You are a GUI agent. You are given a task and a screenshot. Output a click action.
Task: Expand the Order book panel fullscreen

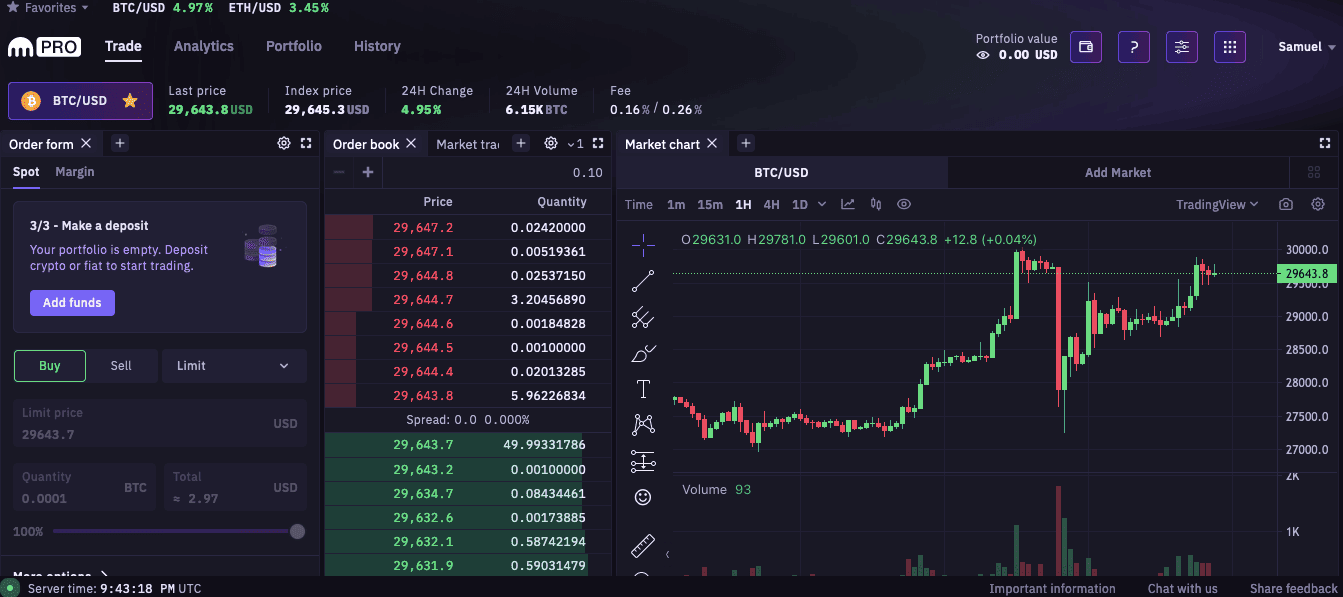(x=598, y=144)
